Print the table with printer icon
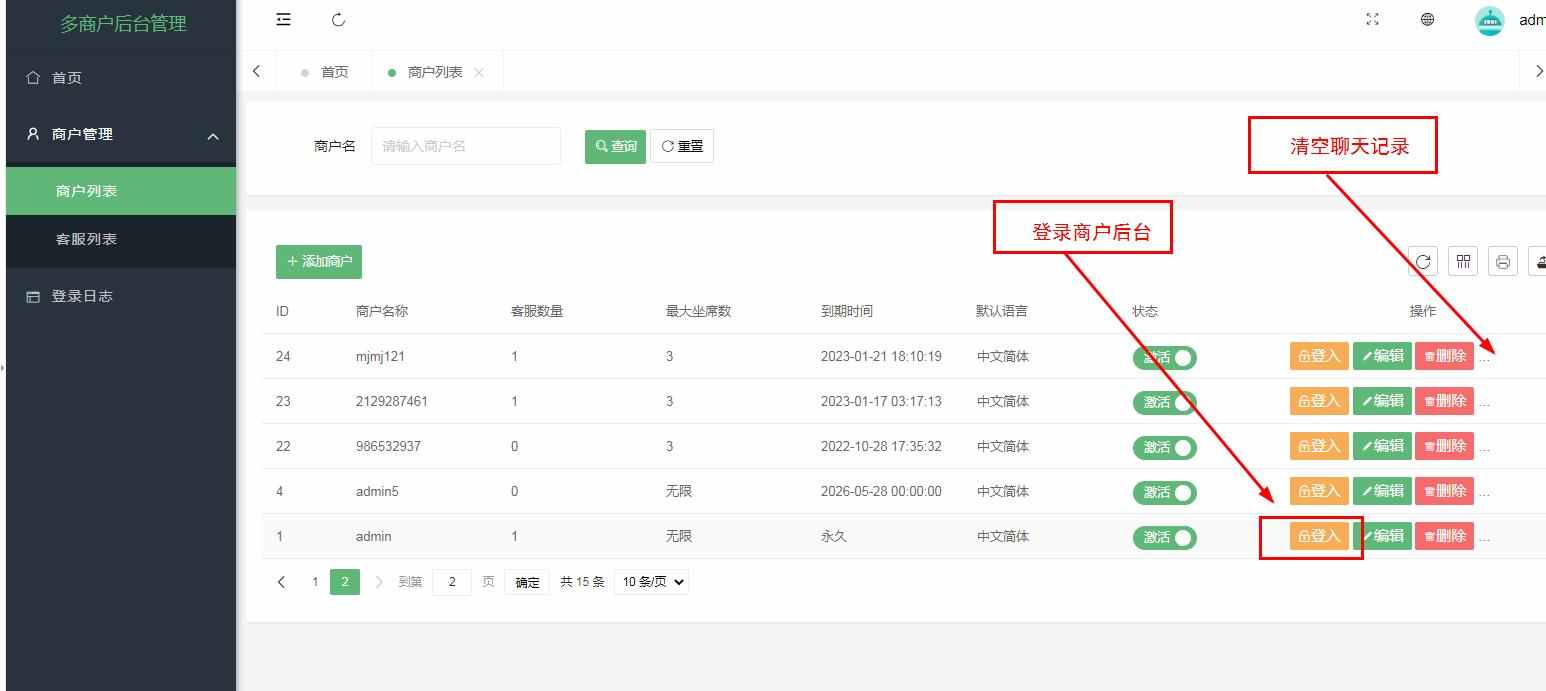This screenshot has height=691, width=1546. point(1503,262)
